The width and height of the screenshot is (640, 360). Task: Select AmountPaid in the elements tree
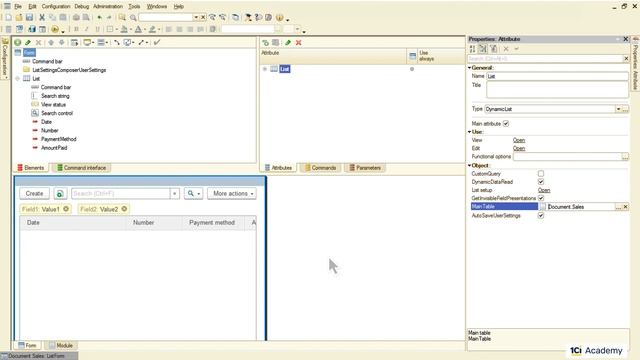pyautogui.click(x=54, y=148)
